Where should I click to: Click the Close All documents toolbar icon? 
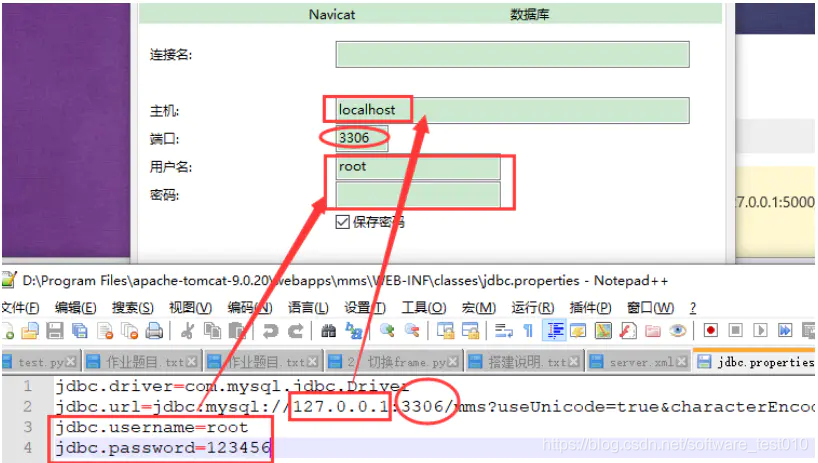(x=129, y=331)
